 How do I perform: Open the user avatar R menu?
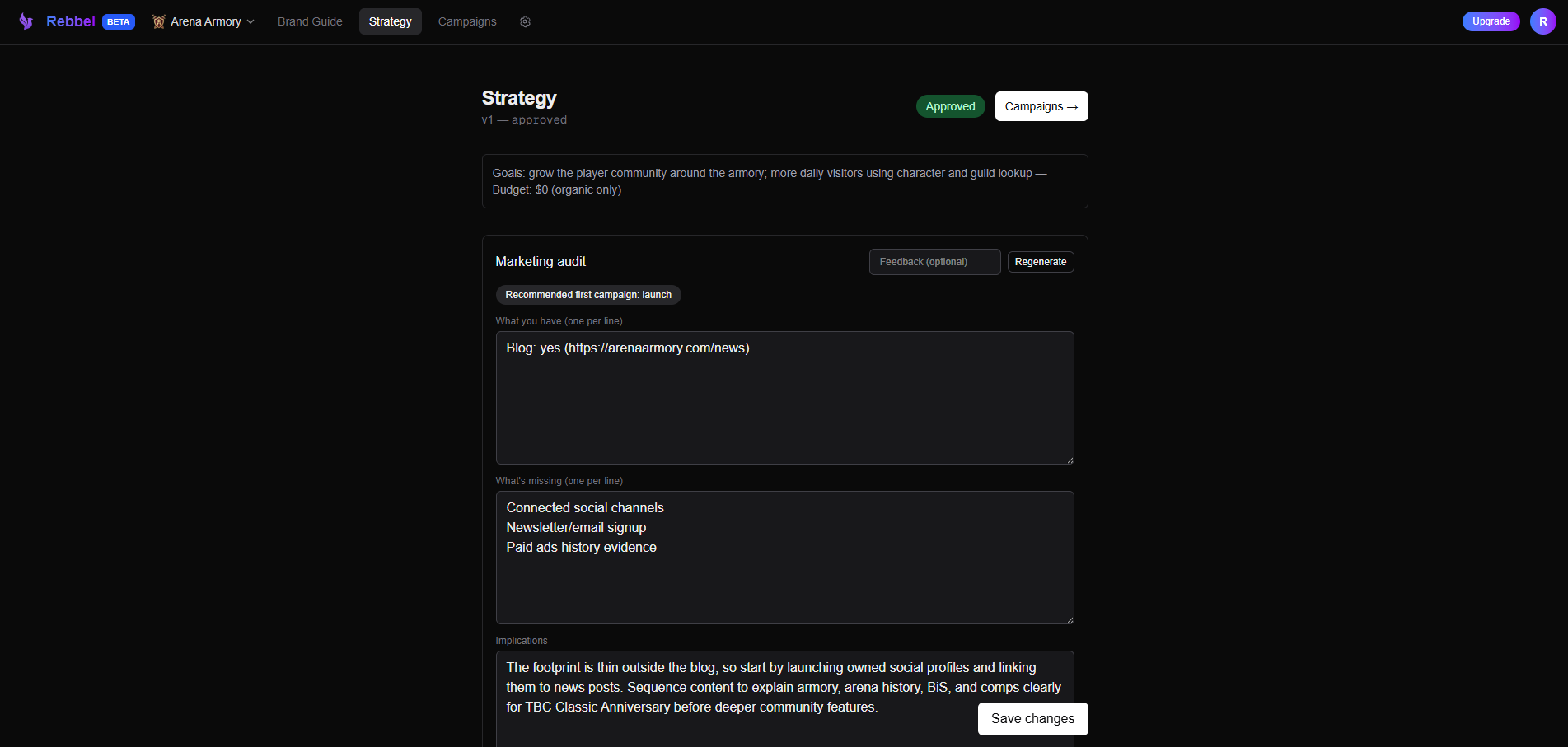point(1542,21)
